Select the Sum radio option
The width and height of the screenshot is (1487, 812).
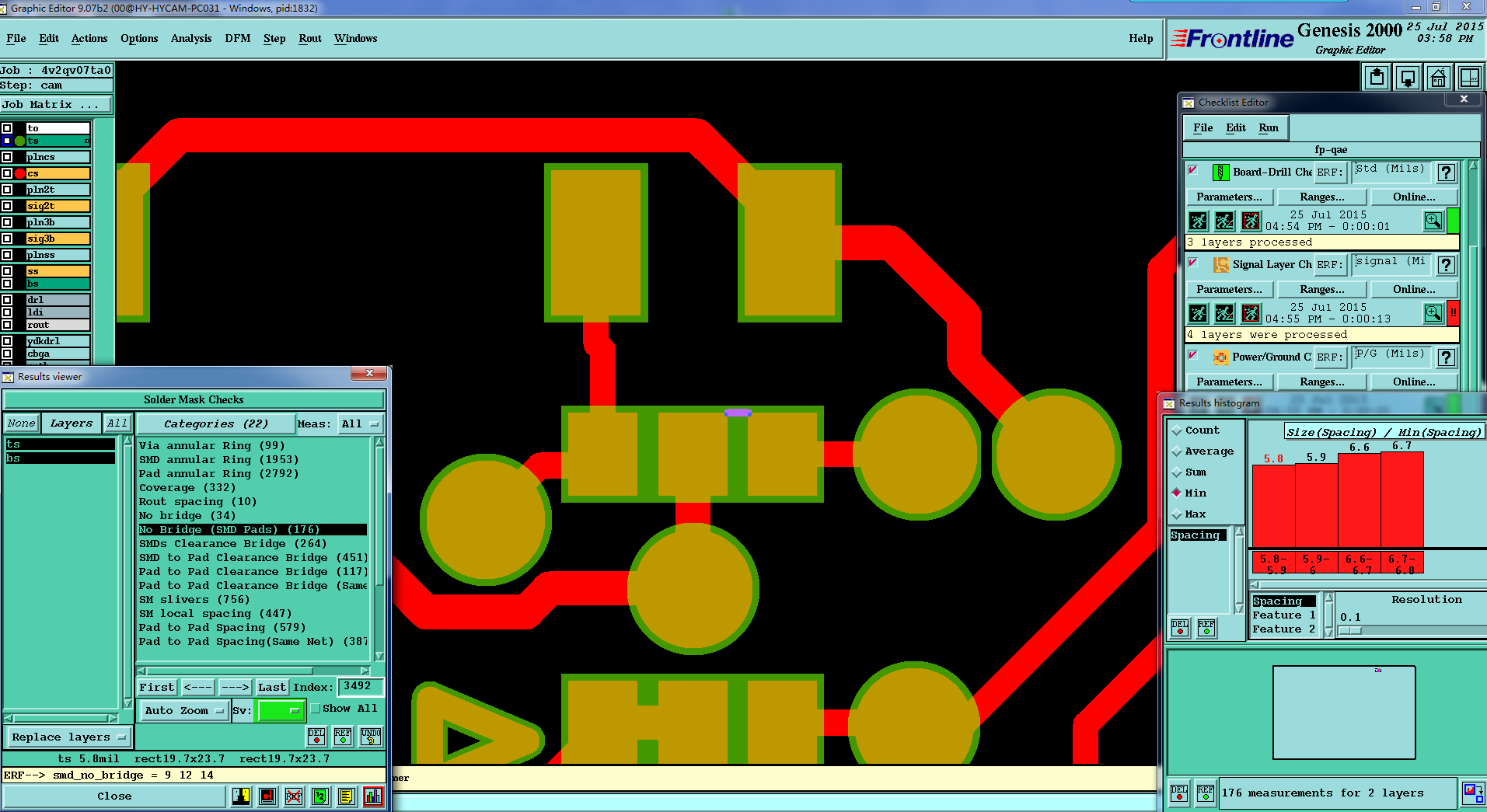click(1177, 472)
